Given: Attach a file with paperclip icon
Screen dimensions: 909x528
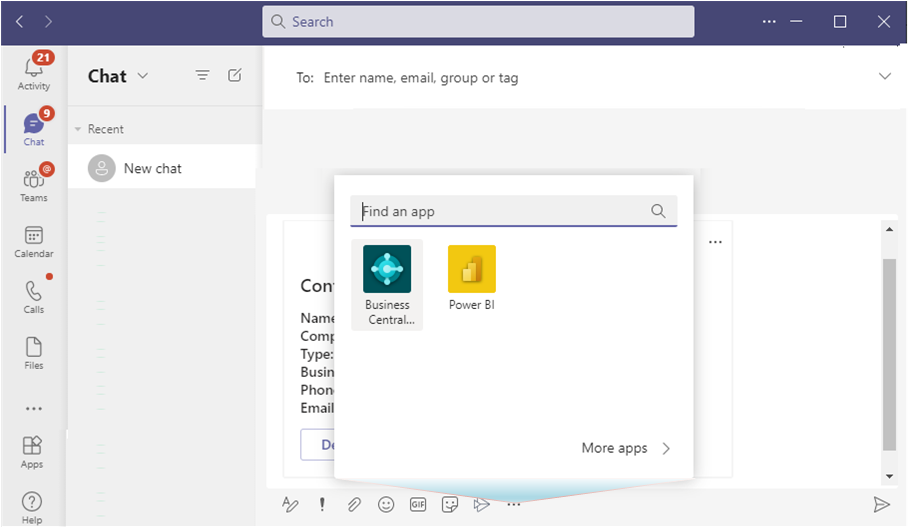Looking at the screenshot, I should pyautogui.click(x=354, y=505).
